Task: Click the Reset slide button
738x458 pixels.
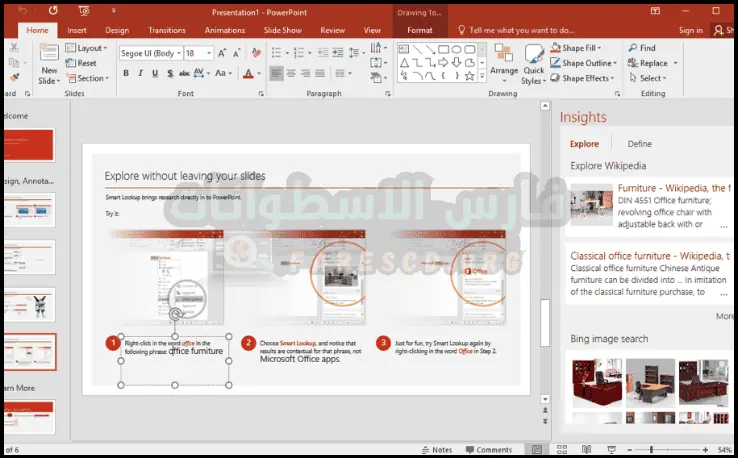Action: click(81, 63)
